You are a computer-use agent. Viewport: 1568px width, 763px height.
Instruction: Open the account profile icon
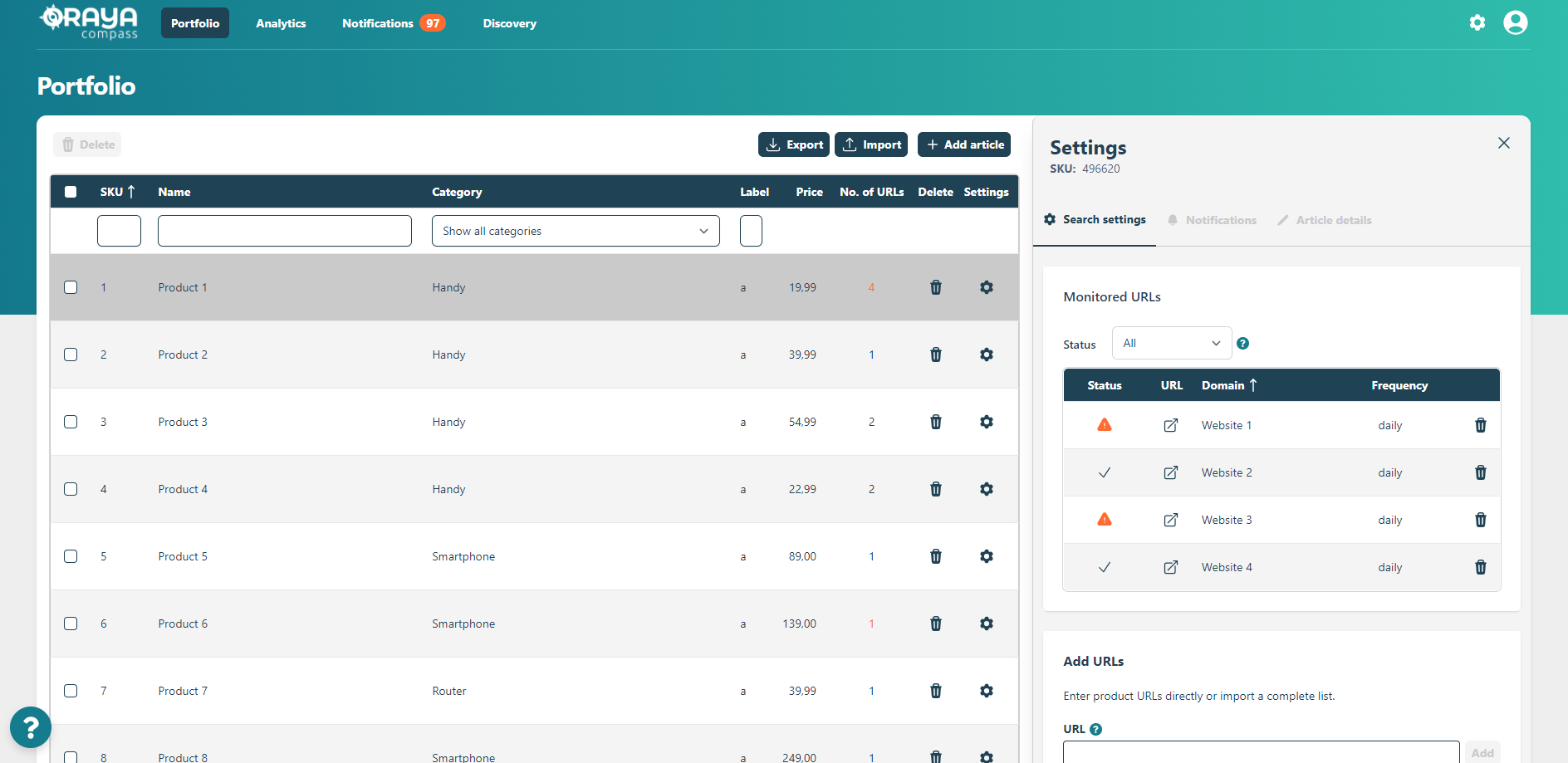click(x=1515, y=22)
